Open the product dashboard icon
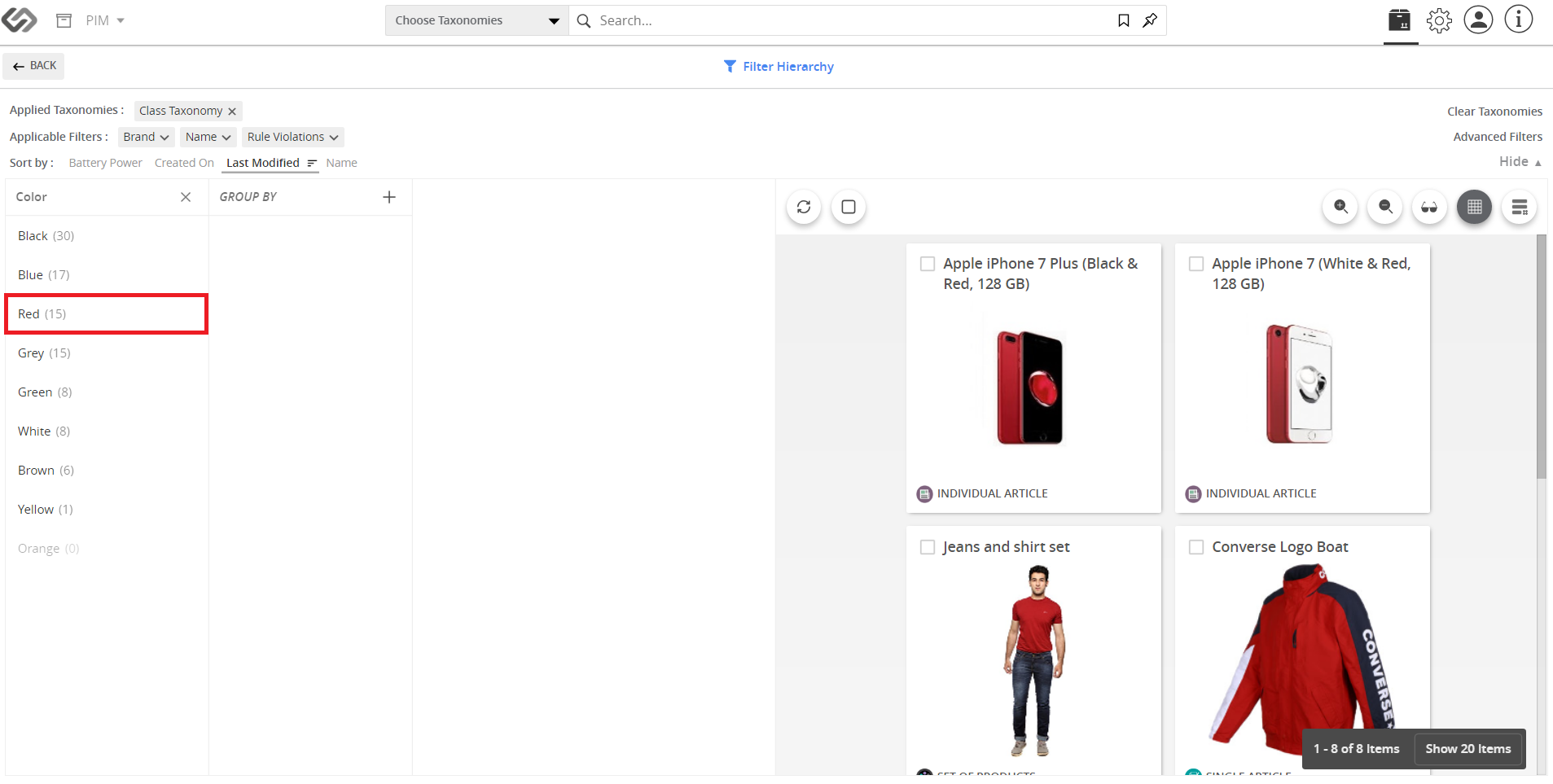This screenshot has width=1553, height=784. (x=1400, y=20)
